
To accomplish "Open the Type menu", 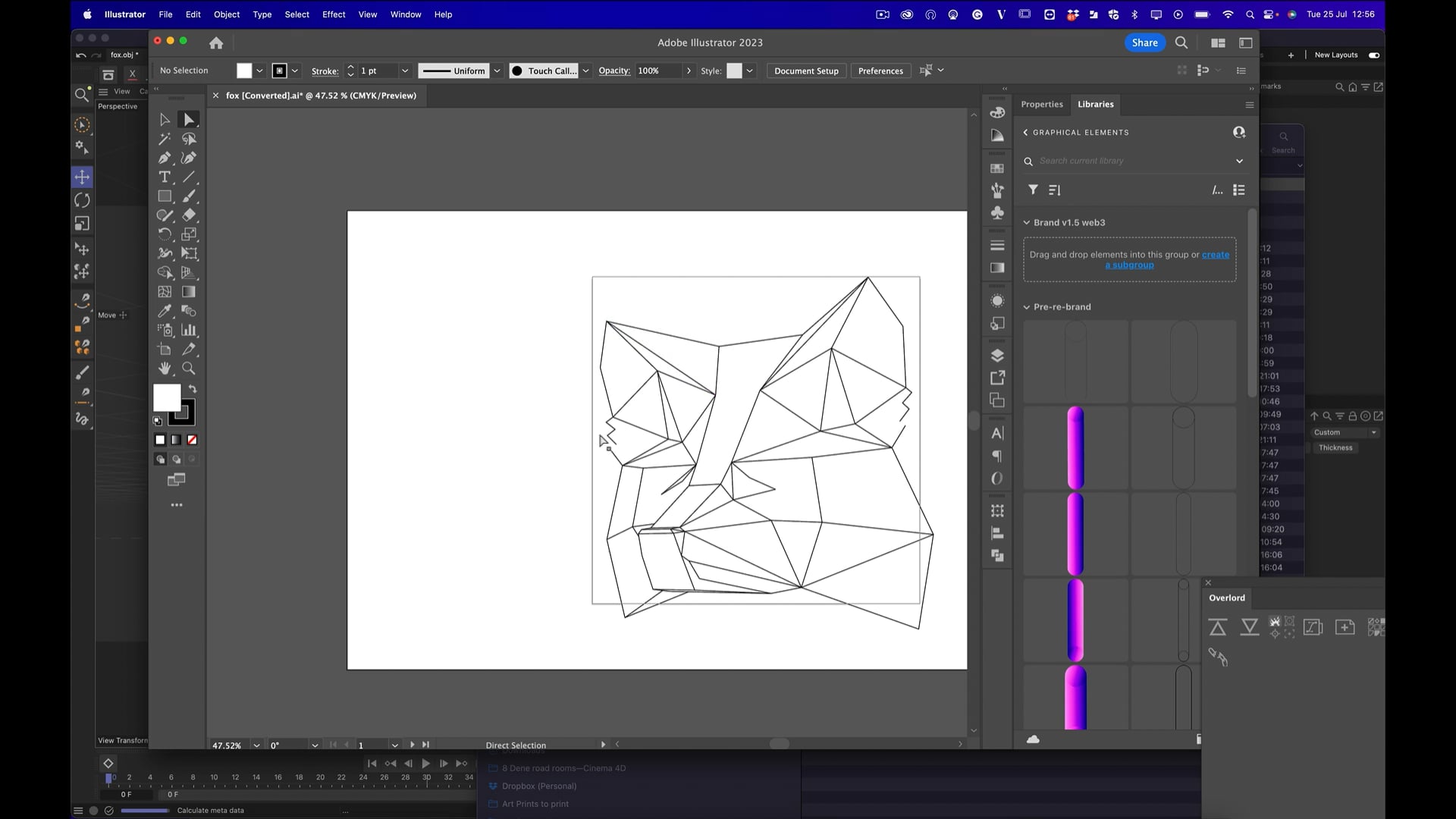I will pos(262,14).
